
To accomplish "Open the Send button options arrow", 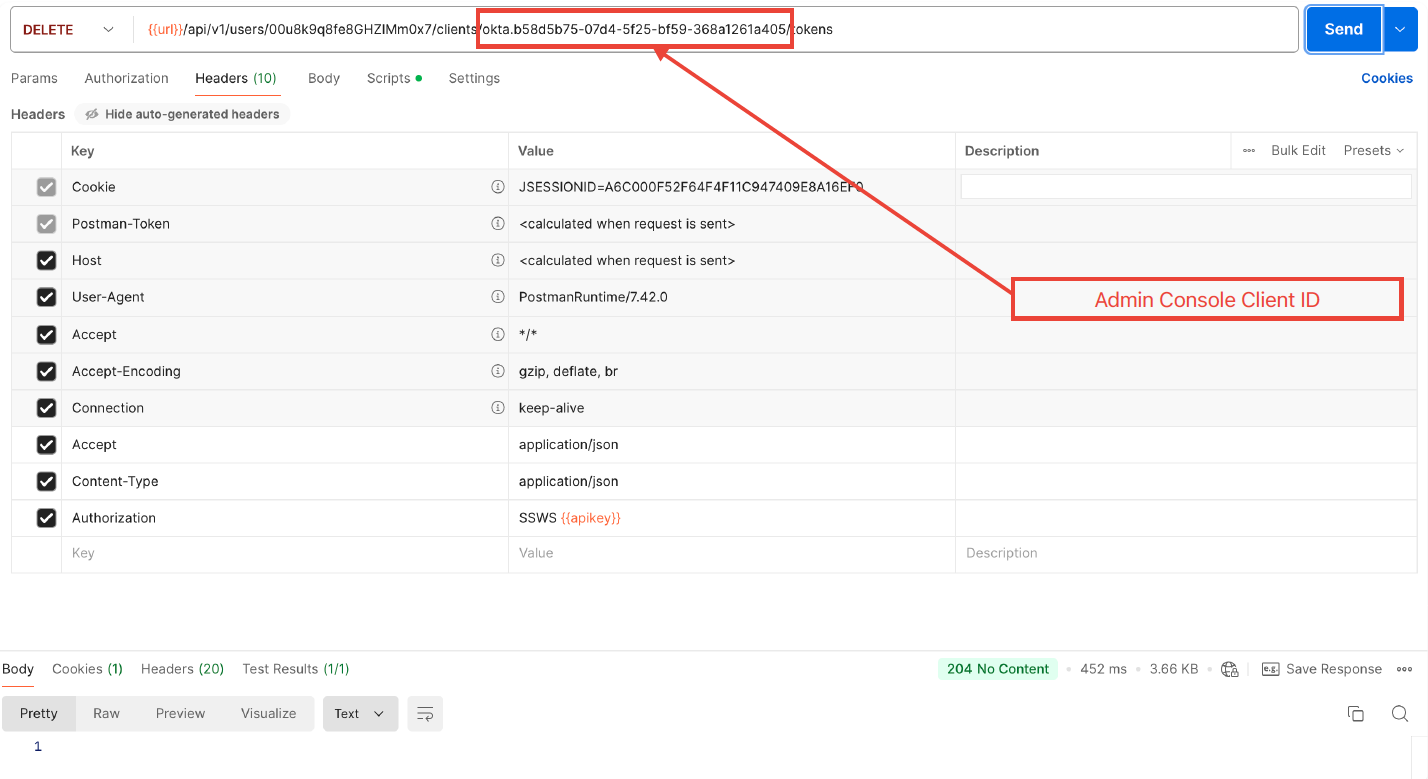I will click(x=1400, y=30).
